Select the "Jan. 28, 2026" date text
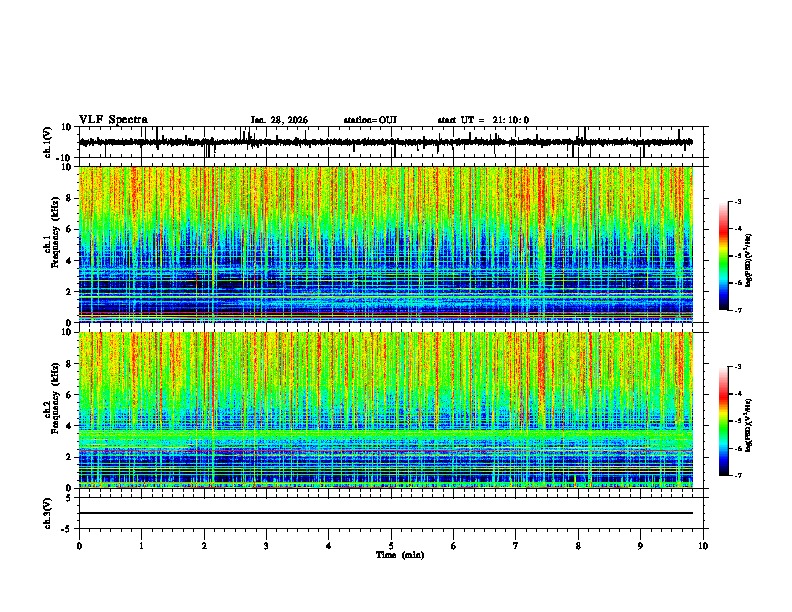 [279, 120]
